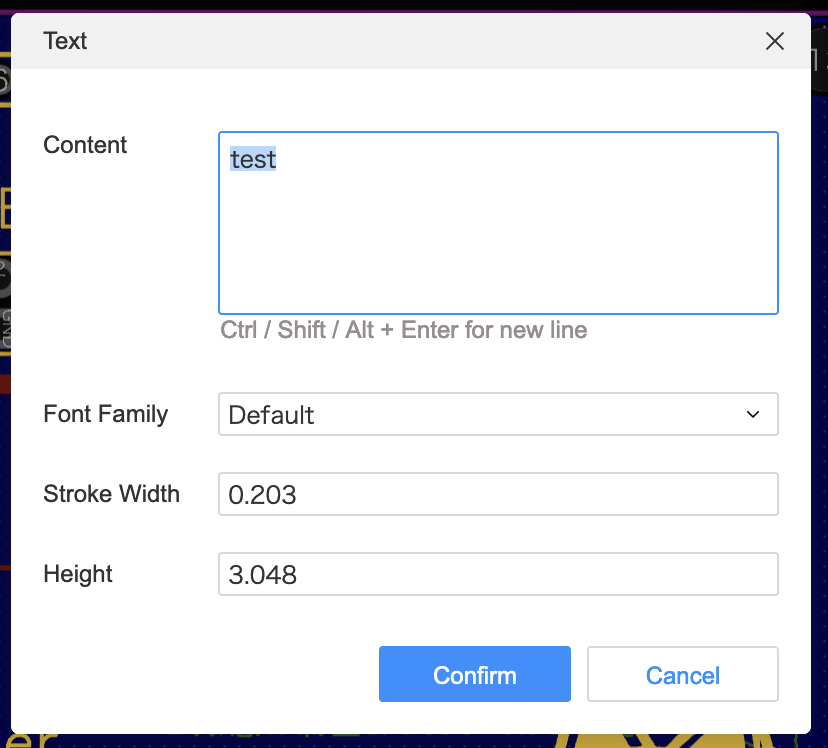Click the new line shortcut hint text
The height and width of the screenshot is (748, 828).
pos(403,330)
